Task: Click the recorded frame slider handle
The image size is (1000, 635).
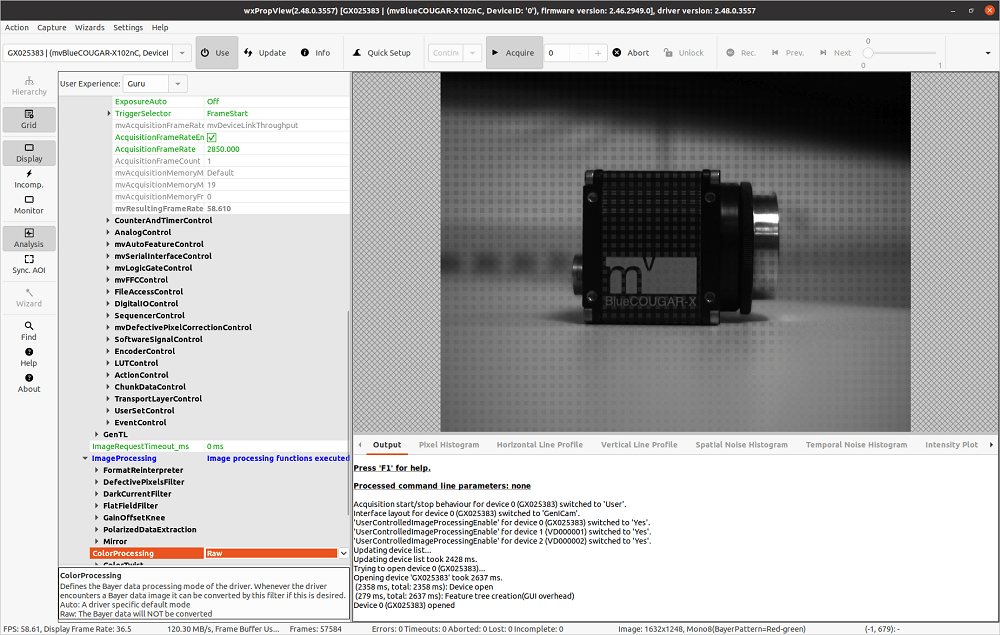Action: 868,53
